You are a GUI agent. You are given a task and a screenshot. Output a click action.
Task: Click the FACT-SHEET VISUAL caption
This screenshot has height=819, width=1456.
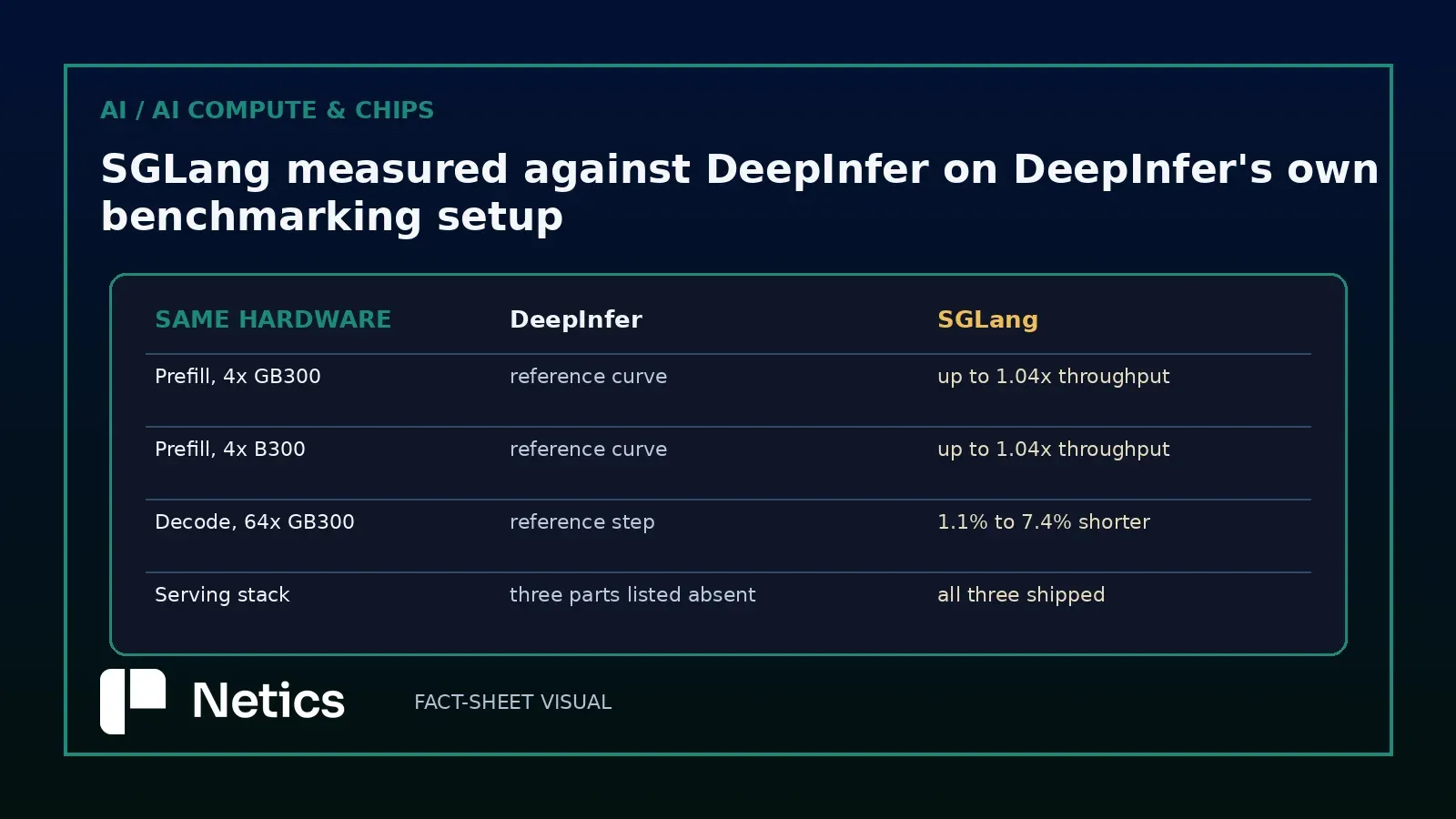coord(512,702)
